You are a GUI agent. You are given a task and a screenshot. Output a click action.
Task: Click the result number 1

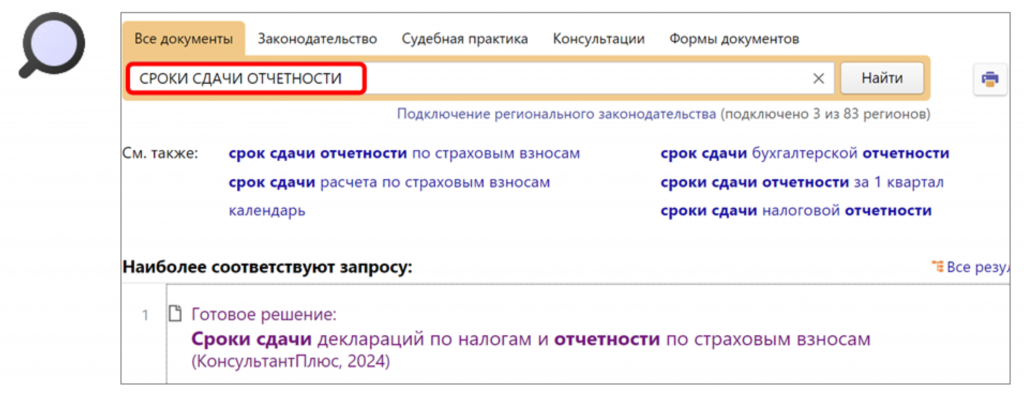click(146, 315)
